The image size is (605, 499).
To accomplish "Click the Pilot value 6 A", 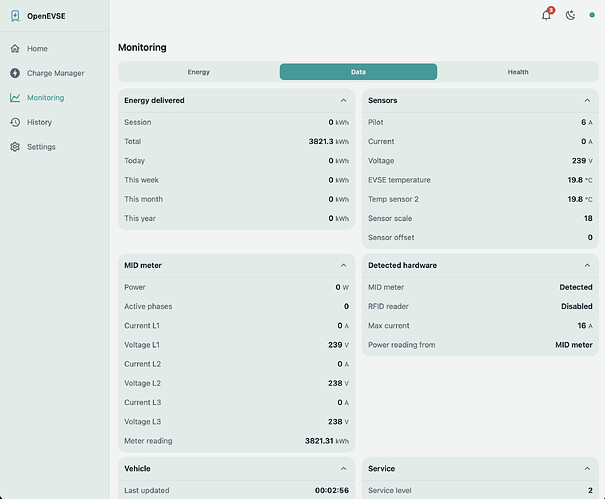I will coord(587,122).
